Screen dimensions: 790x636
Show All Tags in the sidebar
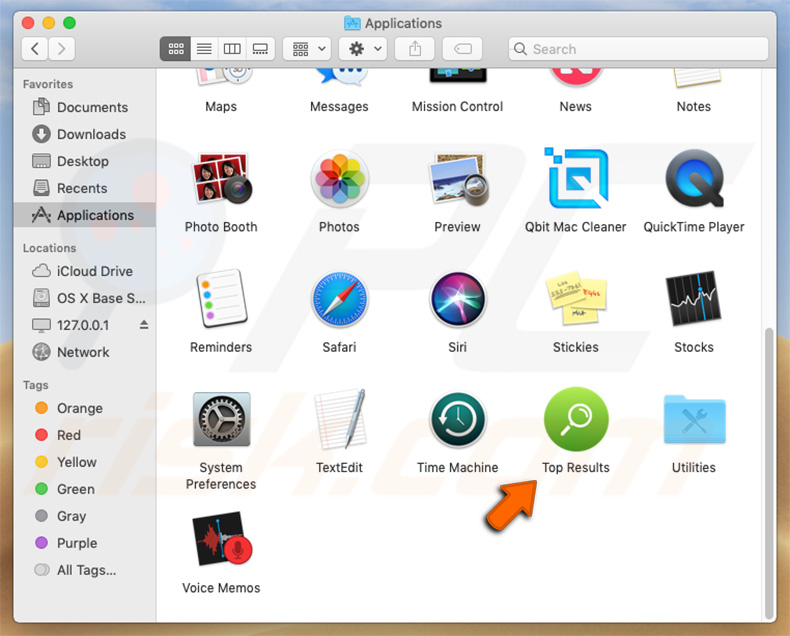(85, 570)
